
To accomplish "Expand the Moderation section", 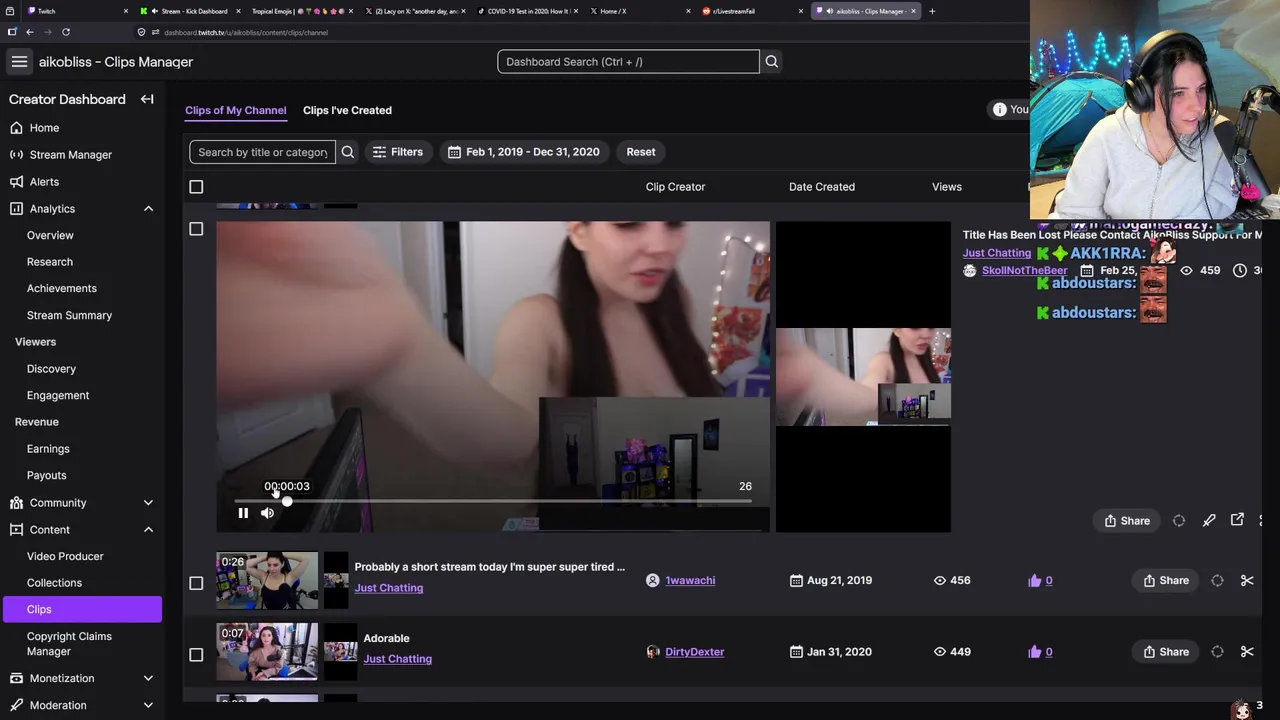I will [x=148, y=705].
